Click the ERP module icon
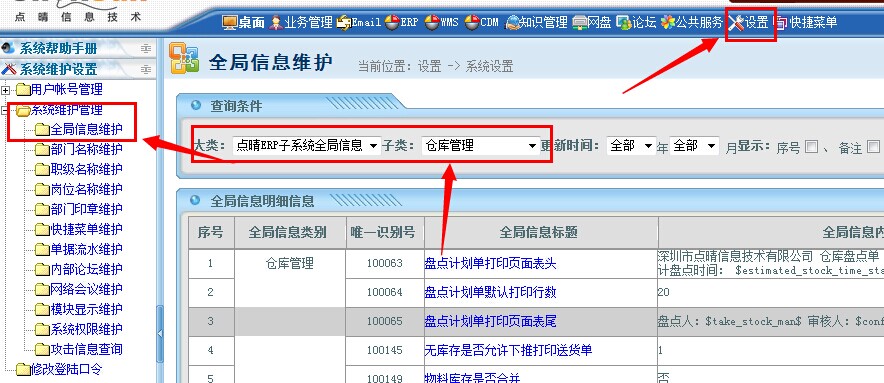This screenshot has width=884, height=383. point(392,23)
